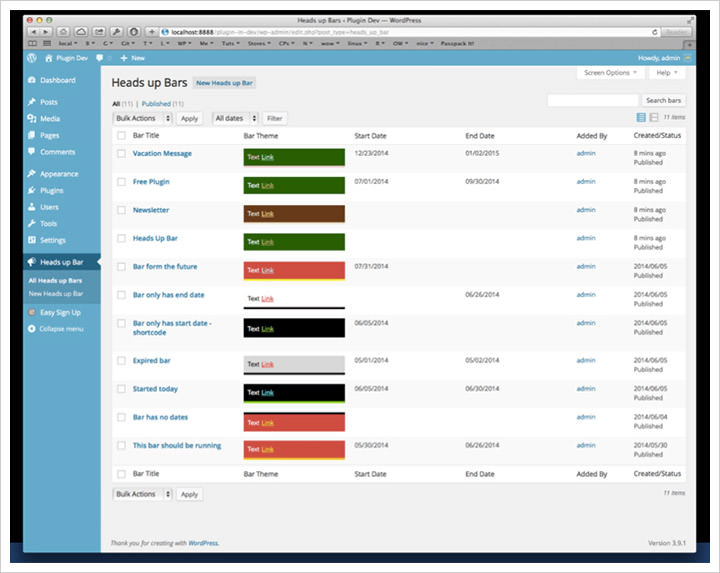Click the share icon in browser toolbar
This screenshot has width=720, height=573.
click(99, 32)
